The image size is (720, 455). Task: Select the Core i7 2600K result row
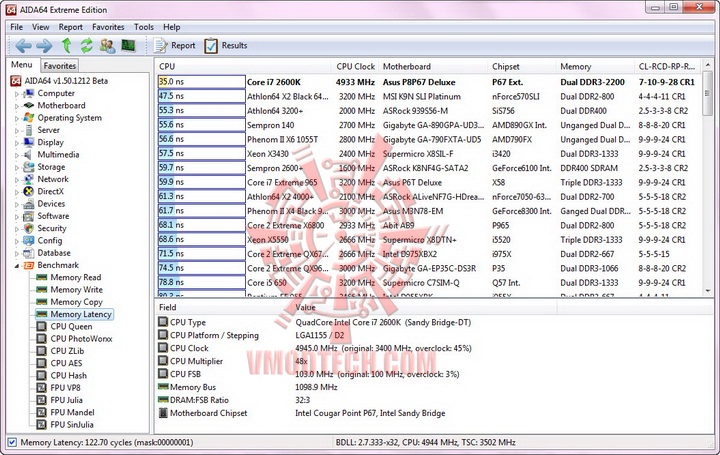pyautogui.click(x=428, y=82)
